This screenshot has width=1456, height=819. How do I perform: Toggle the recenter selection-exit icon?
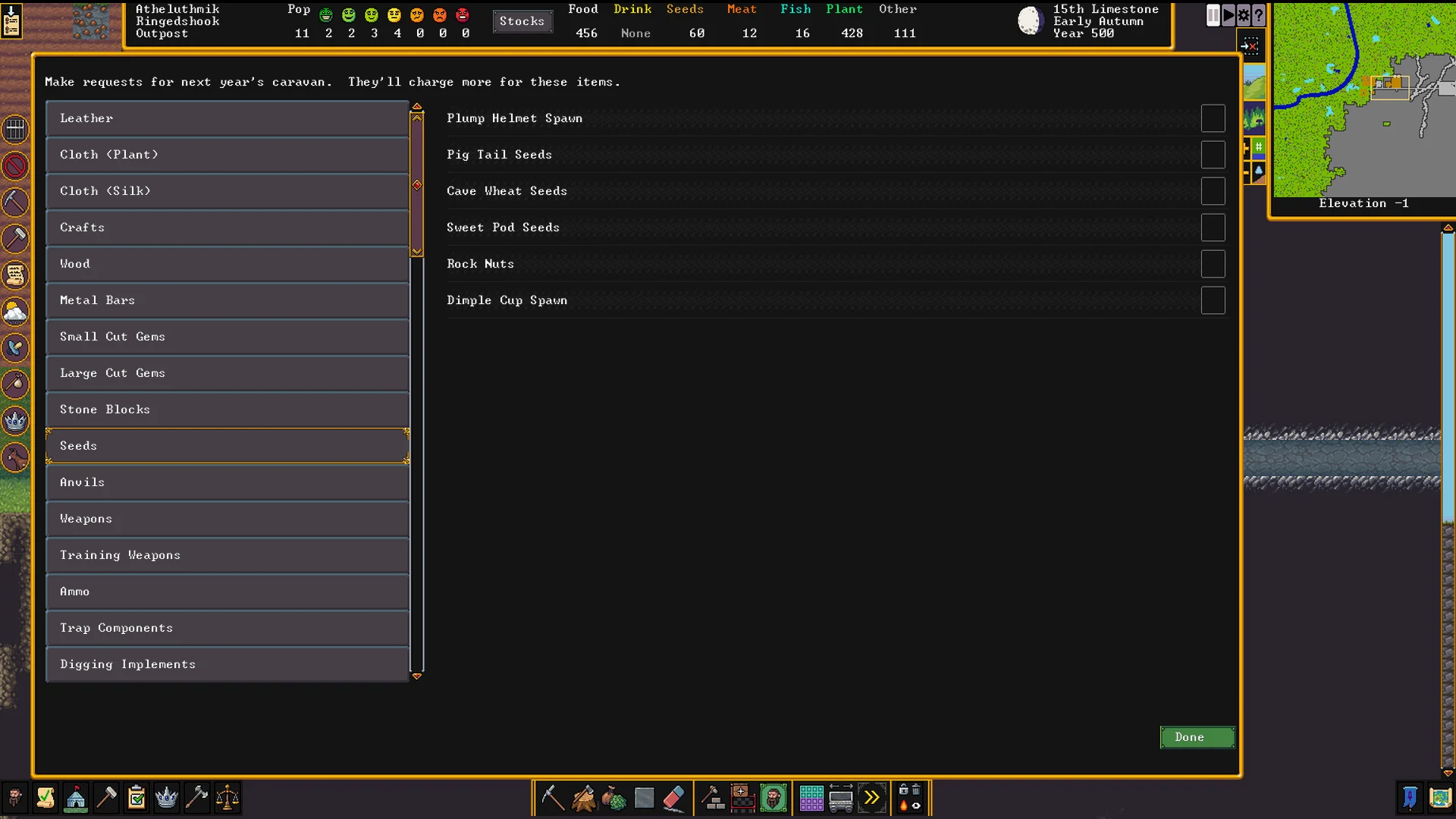click(x=1250, y=46)
